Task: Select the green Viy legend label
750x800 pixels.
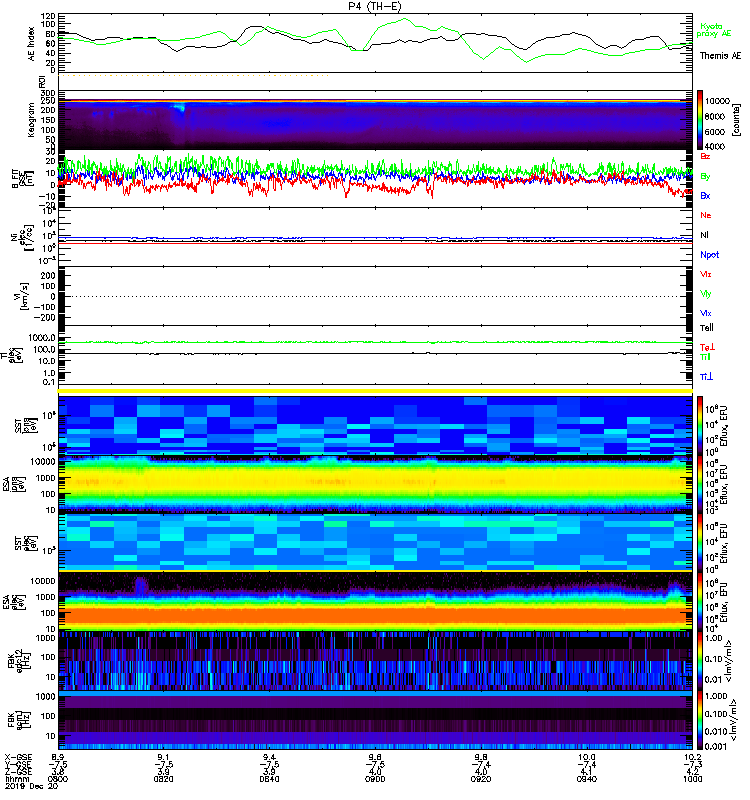Action: point(706,294)
